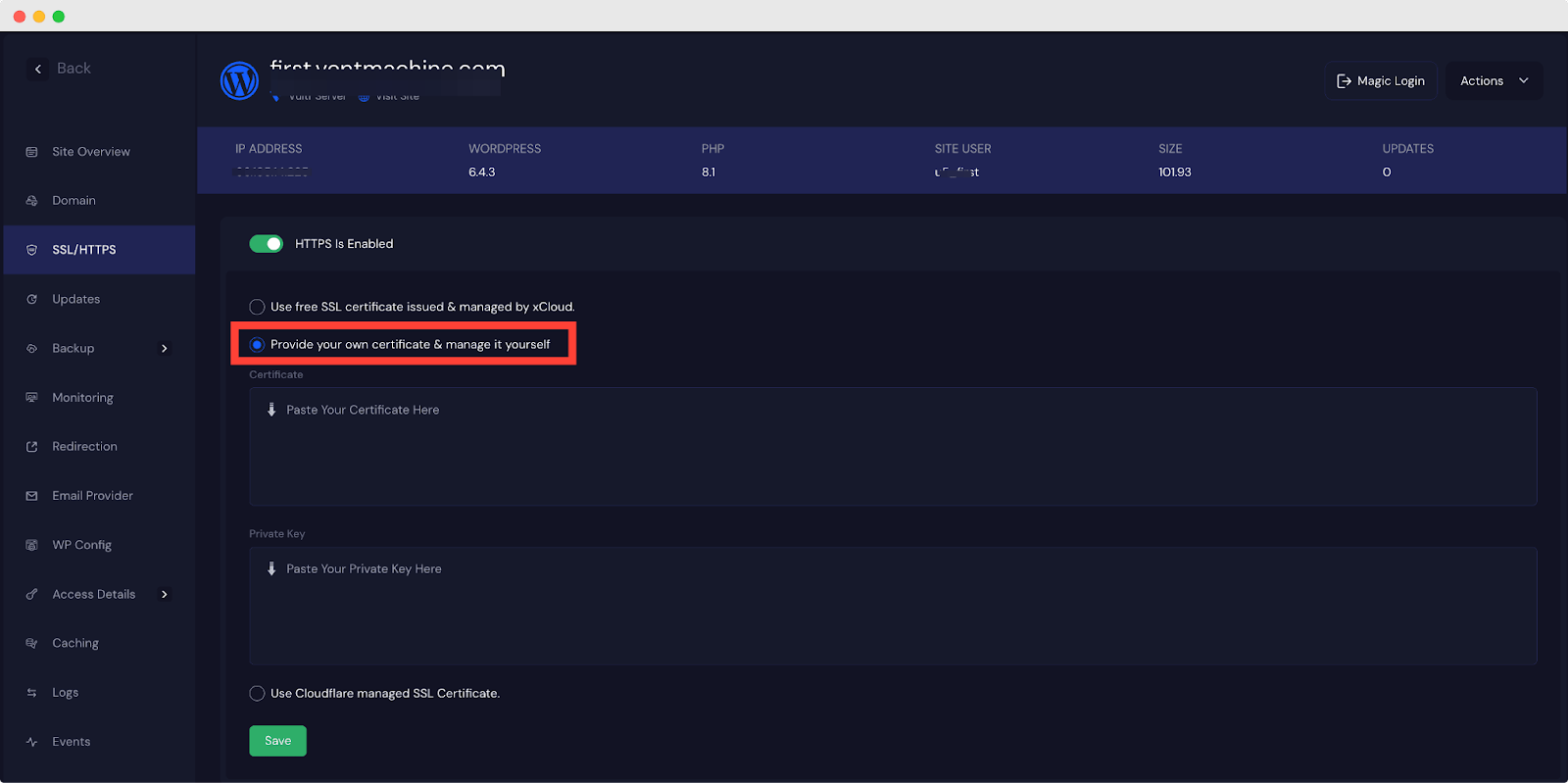This screenshot has height=783, width=1568.
Task: Click the Updates refresh icon in sidebar
Action: point(31,299)
